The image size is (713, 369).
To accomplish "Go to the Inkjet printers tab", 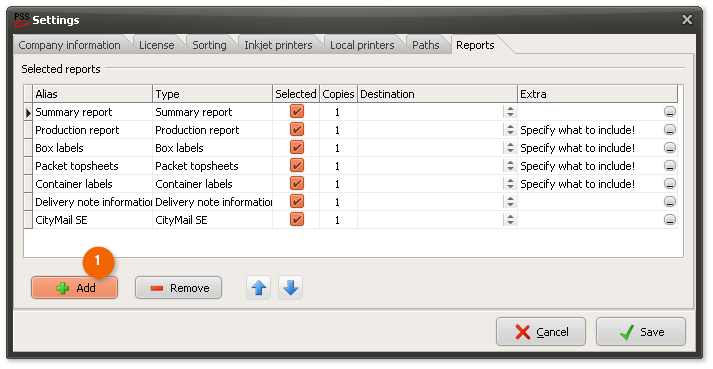I will click(x=278, y=45).
